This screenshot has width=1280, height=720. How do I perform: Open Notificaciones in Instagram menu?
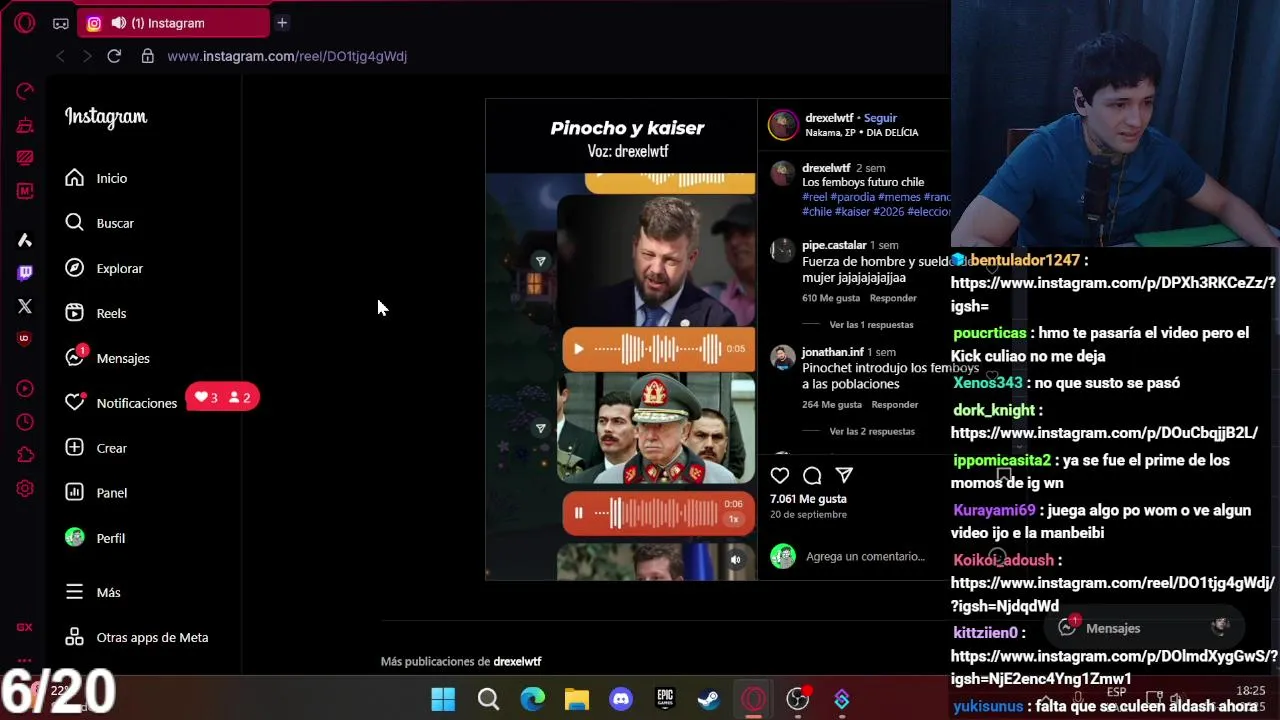tap(121, 403)
